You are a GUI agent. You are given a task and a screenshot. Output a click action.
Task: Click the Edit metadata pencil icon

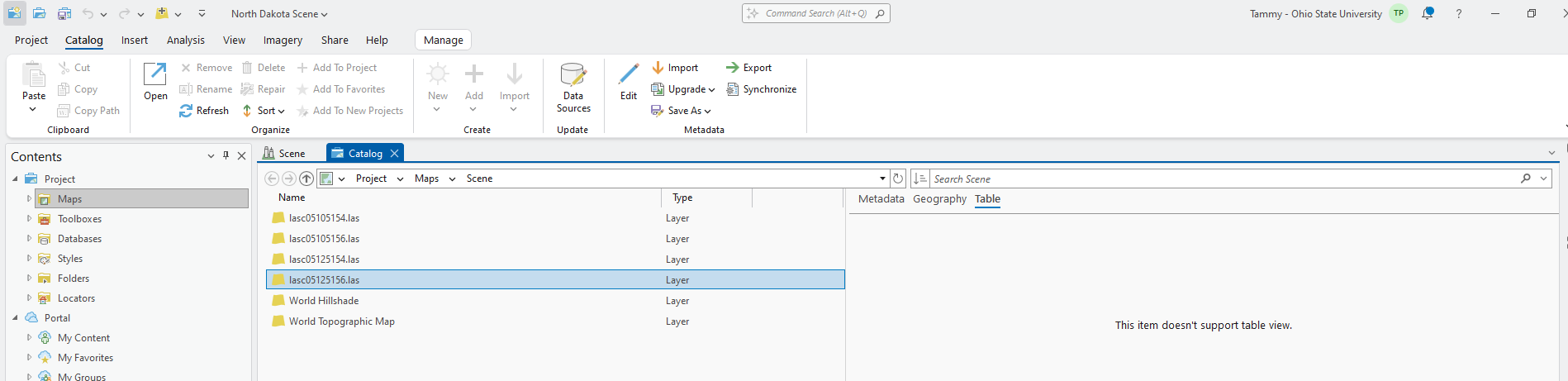[x=629, y=74]
